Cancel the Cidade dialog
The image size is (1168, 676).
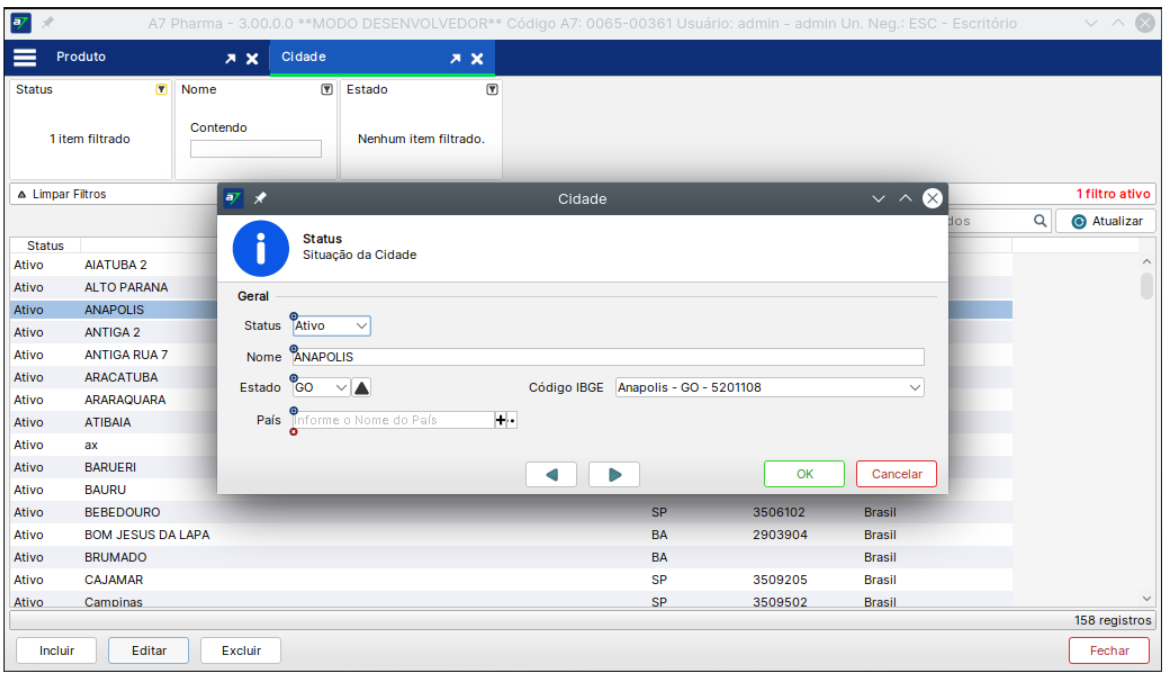(896, 474)
